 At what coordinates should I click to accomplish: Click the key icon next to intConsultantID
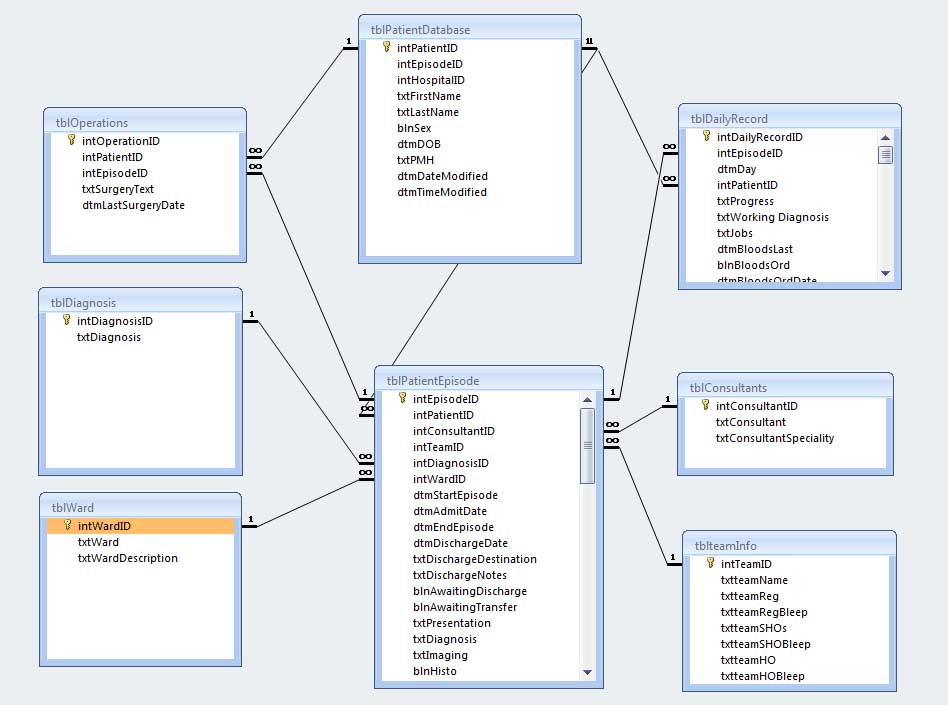pos(705,405)
